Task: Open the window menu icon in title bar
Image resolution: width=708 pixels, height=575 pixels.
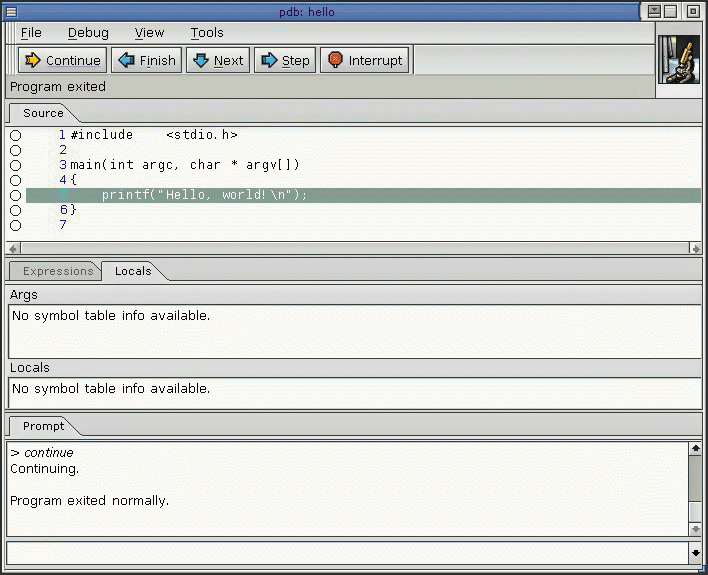Action: pos(11,12)
